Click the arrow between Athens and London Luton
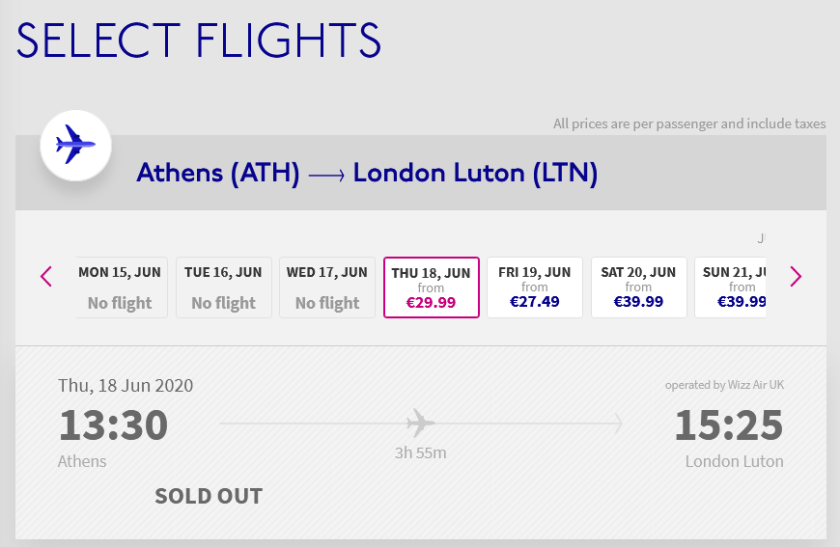Screen dimensions: 840x547 click(326, 175)
